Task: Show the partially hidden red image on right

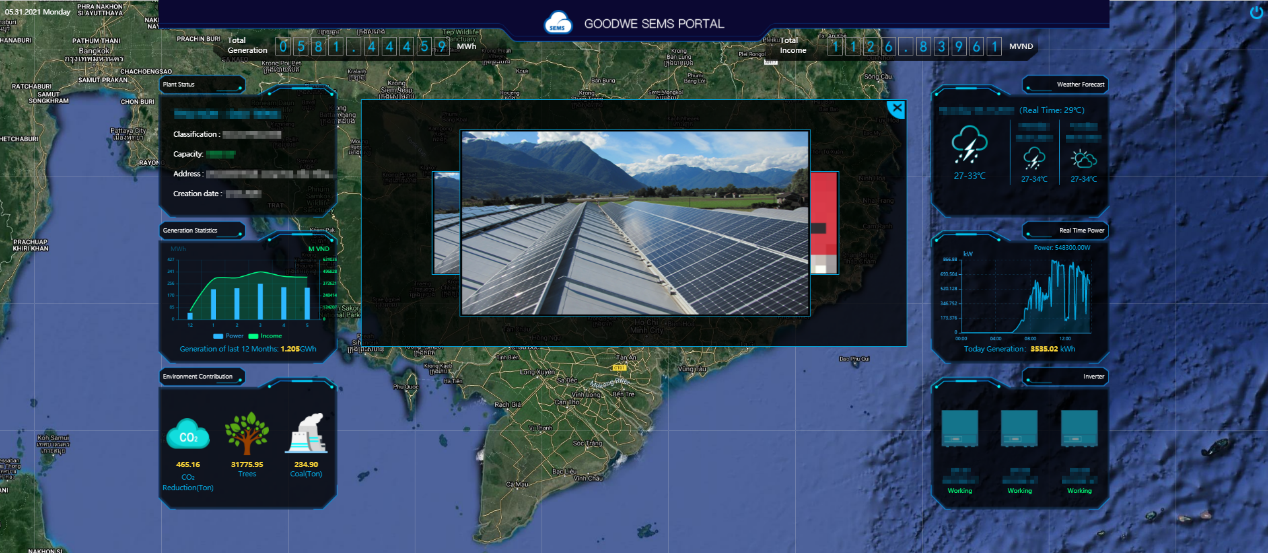Action: (x=823, y=222)
